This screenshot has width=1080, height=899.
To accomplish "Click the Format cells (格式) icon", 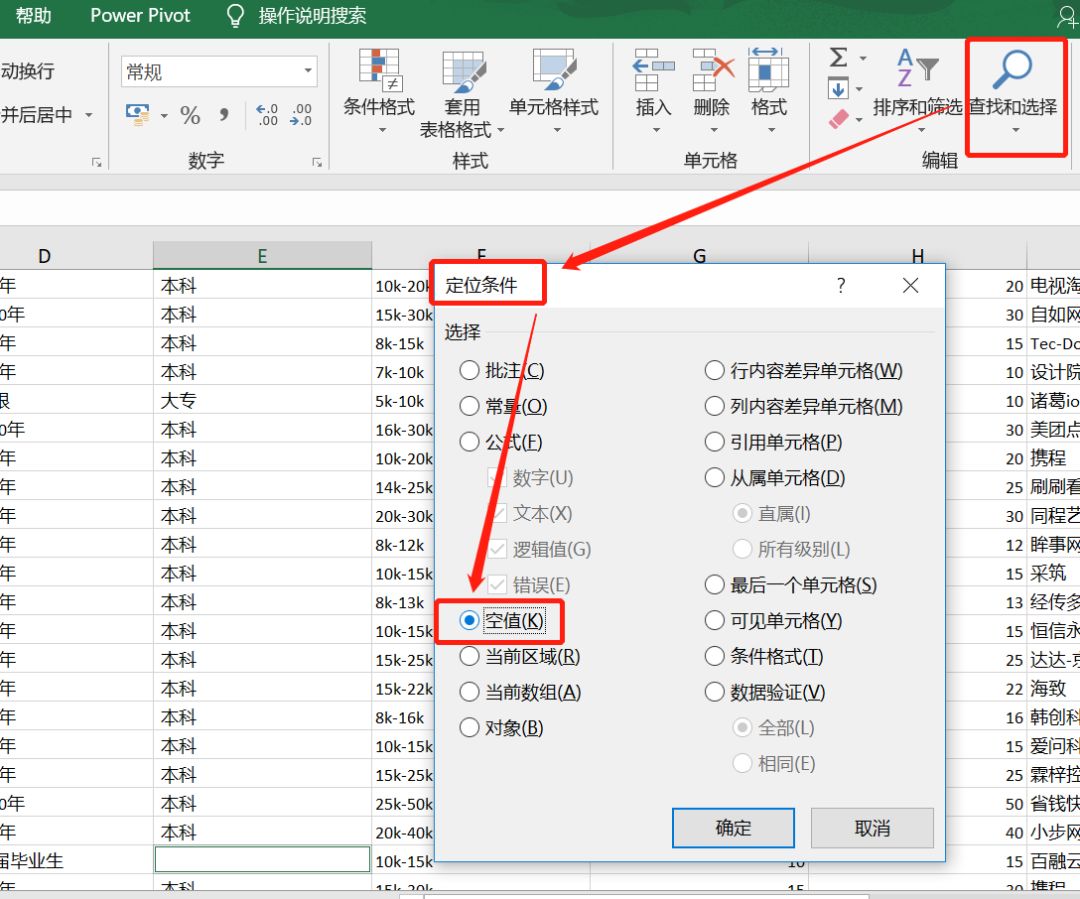I will tap(769, 70).
